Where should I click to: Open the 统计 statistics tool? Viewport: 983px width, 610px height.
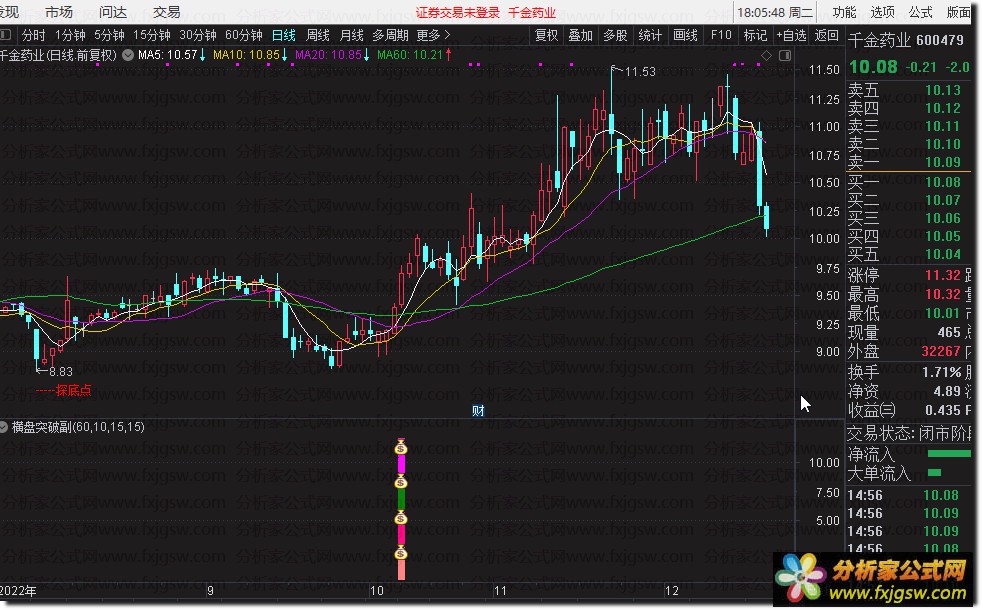pos(650,35)
